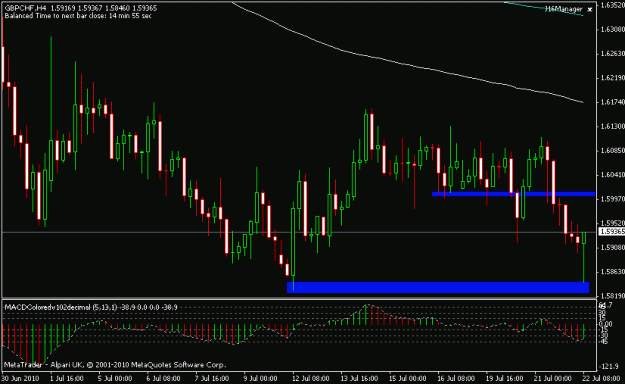Image resolution: width=625 pixels, height=384 pixels.
Task: Click the 22 Jul 08:00 time label
Action: pyautogui.click(x=601, y=378)
